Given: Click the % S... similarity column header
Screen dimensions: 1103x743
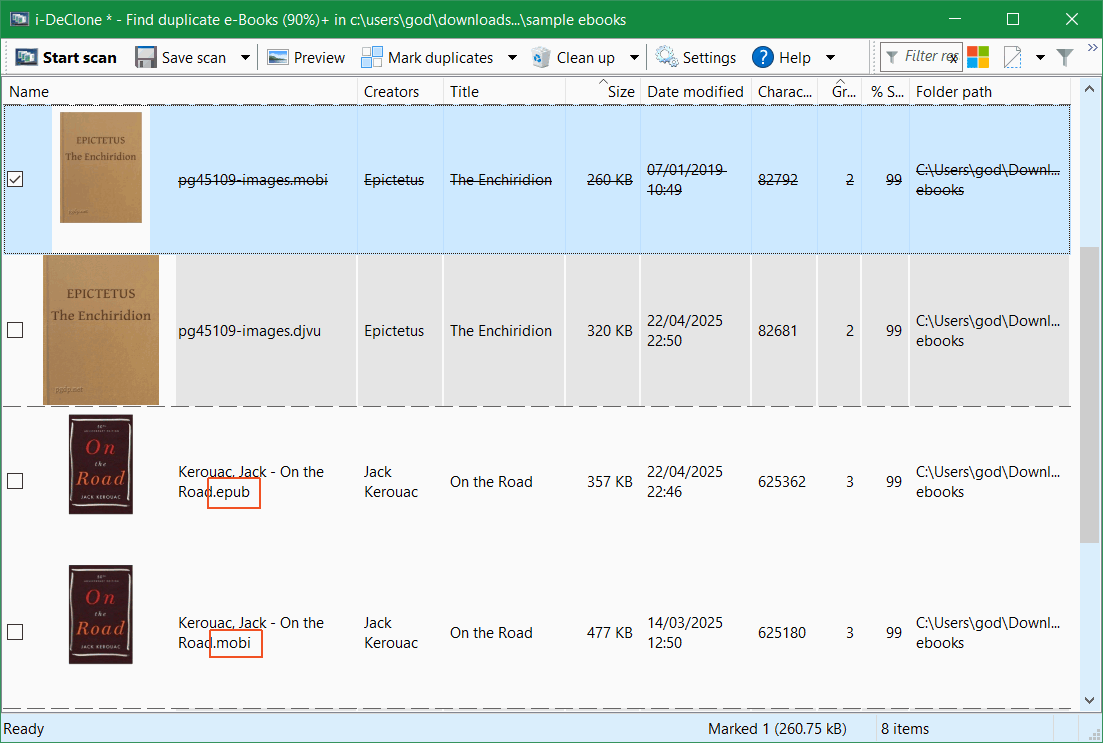Looking at the screenshot, I should coord(886,91).
